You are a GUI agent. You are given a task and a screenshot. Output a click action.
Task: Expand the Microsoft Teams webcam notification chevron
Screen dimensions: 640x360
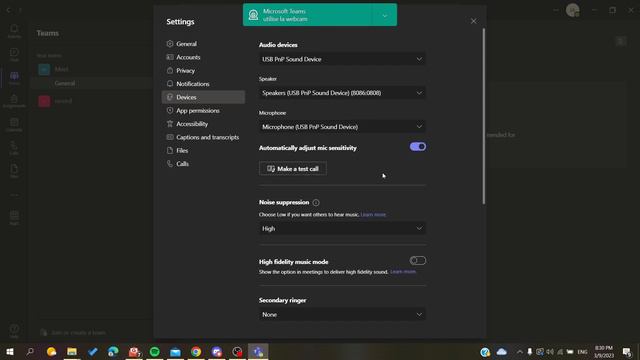pos(384,16)
